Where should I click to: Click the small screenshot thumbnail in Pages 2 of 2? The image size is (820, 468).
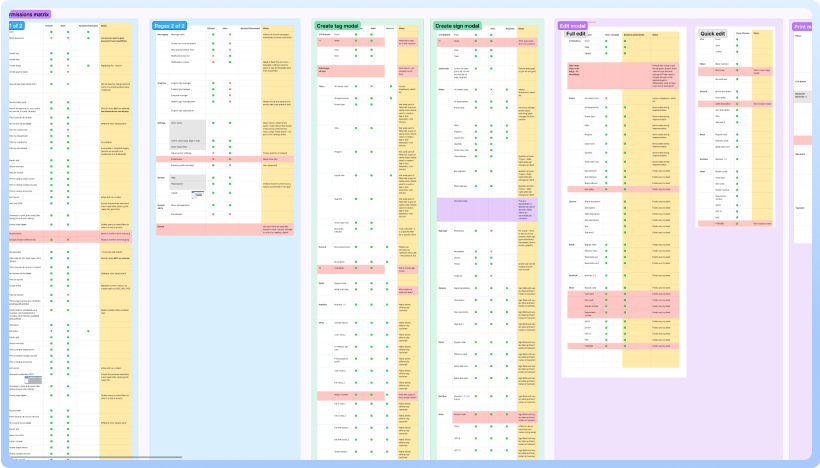click(x=198, y=195)
